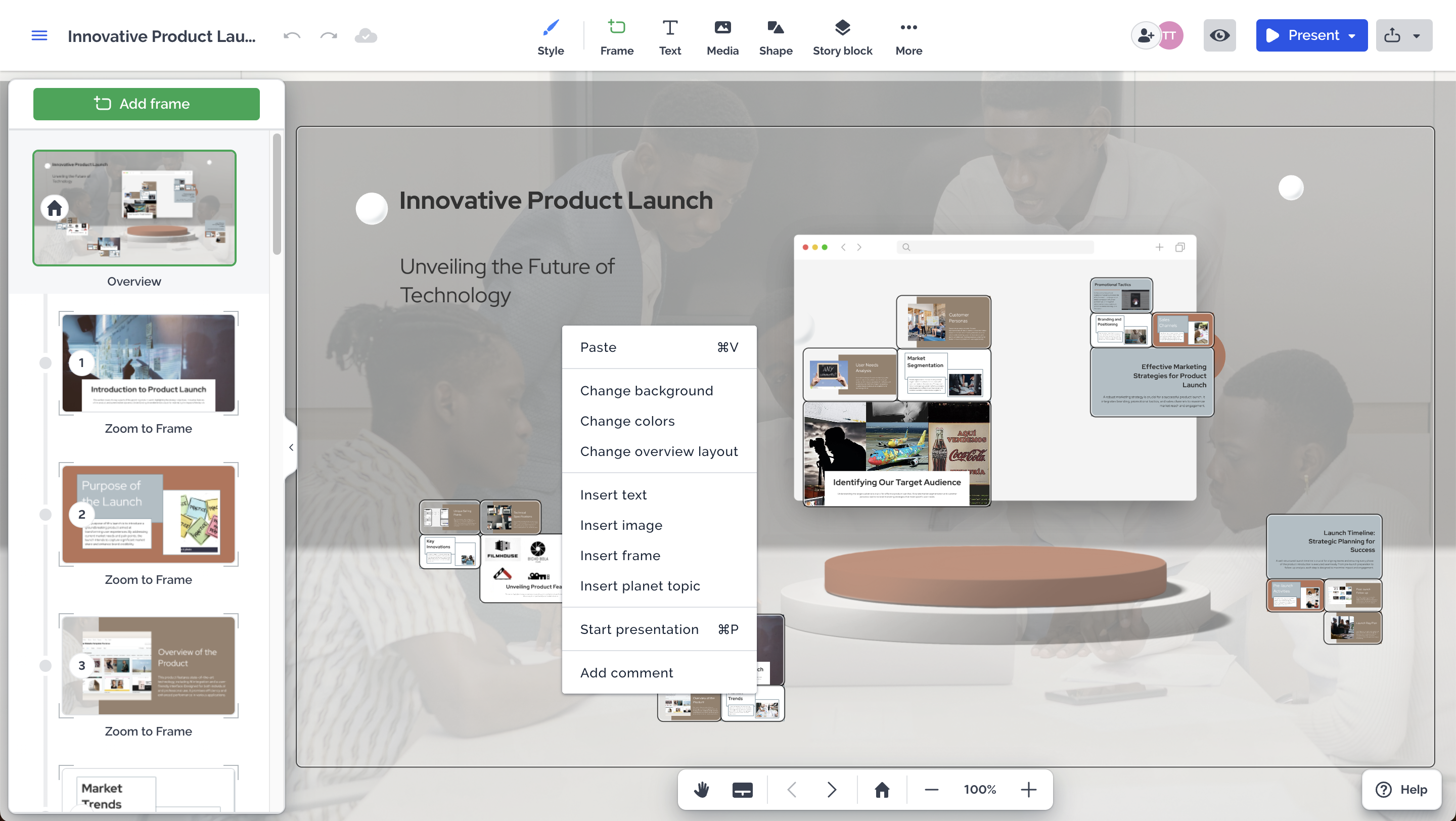Open Launch Timeline topic card
The height and width of the screenshot is (821, 1456).
tap(1325, 546)
